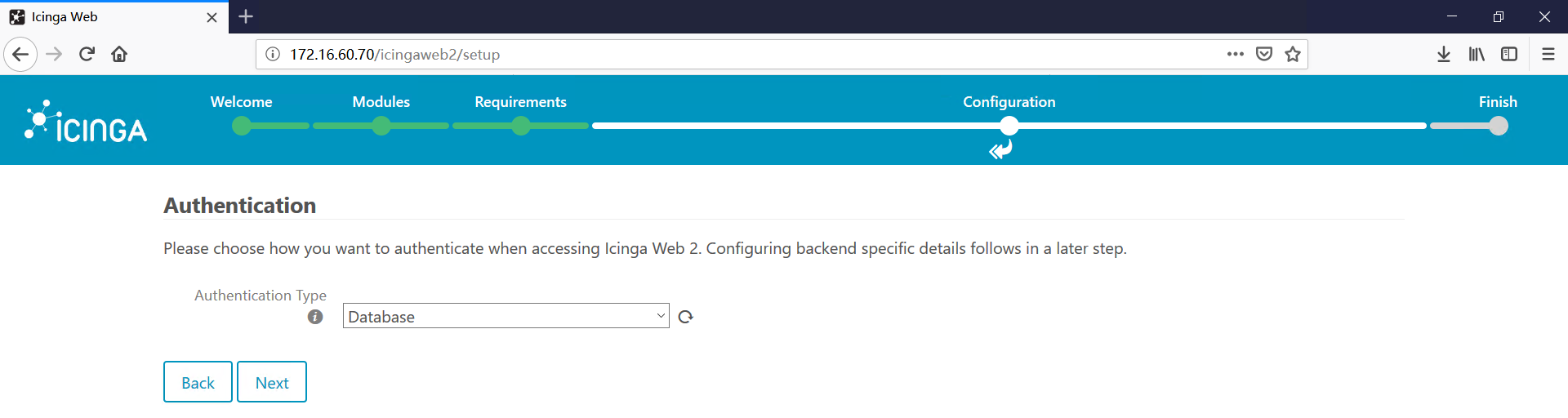Reload the page with the refresh icon

[87, 54]
